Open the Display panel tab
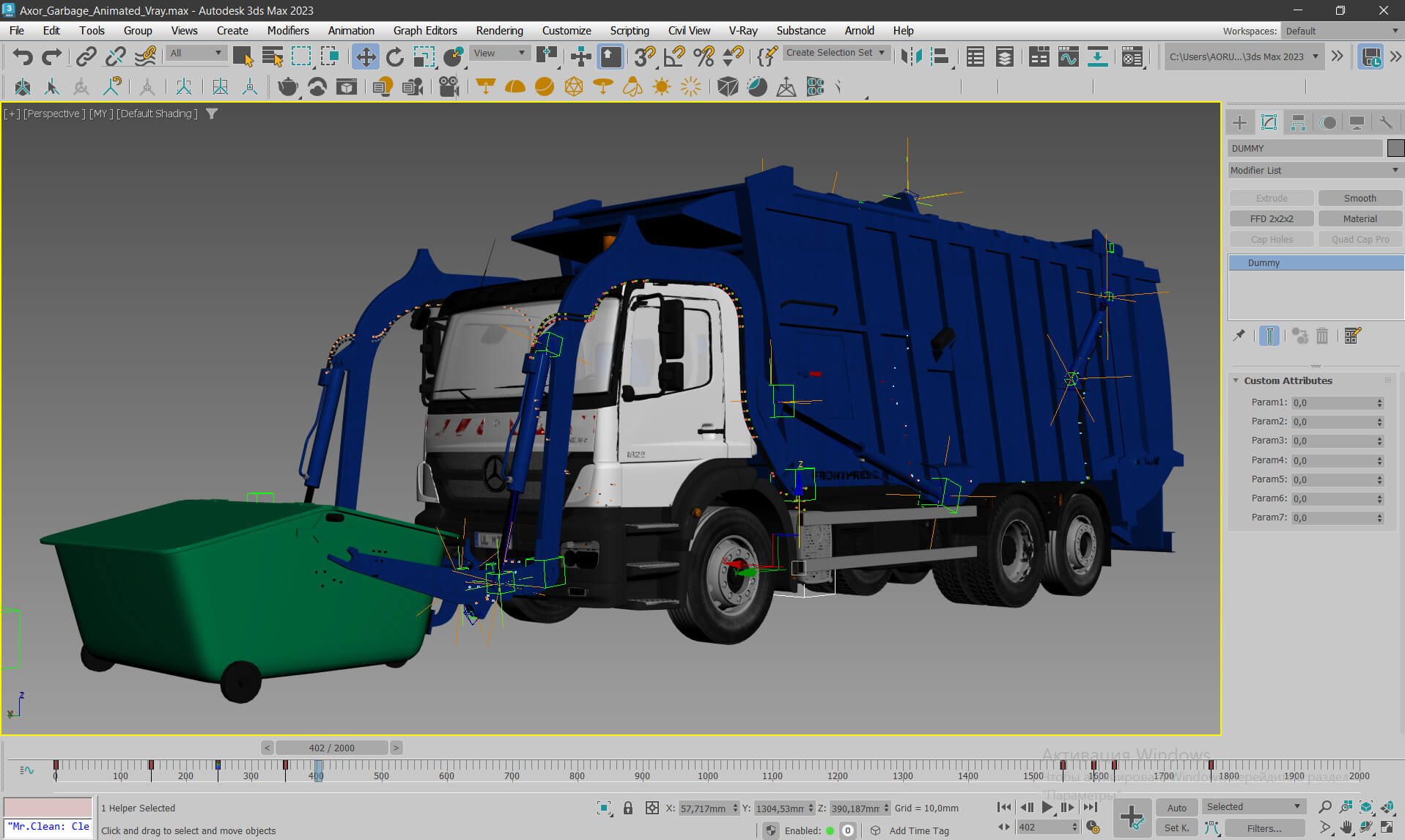Screen dimensions: 1405x840 (1357, 122)
